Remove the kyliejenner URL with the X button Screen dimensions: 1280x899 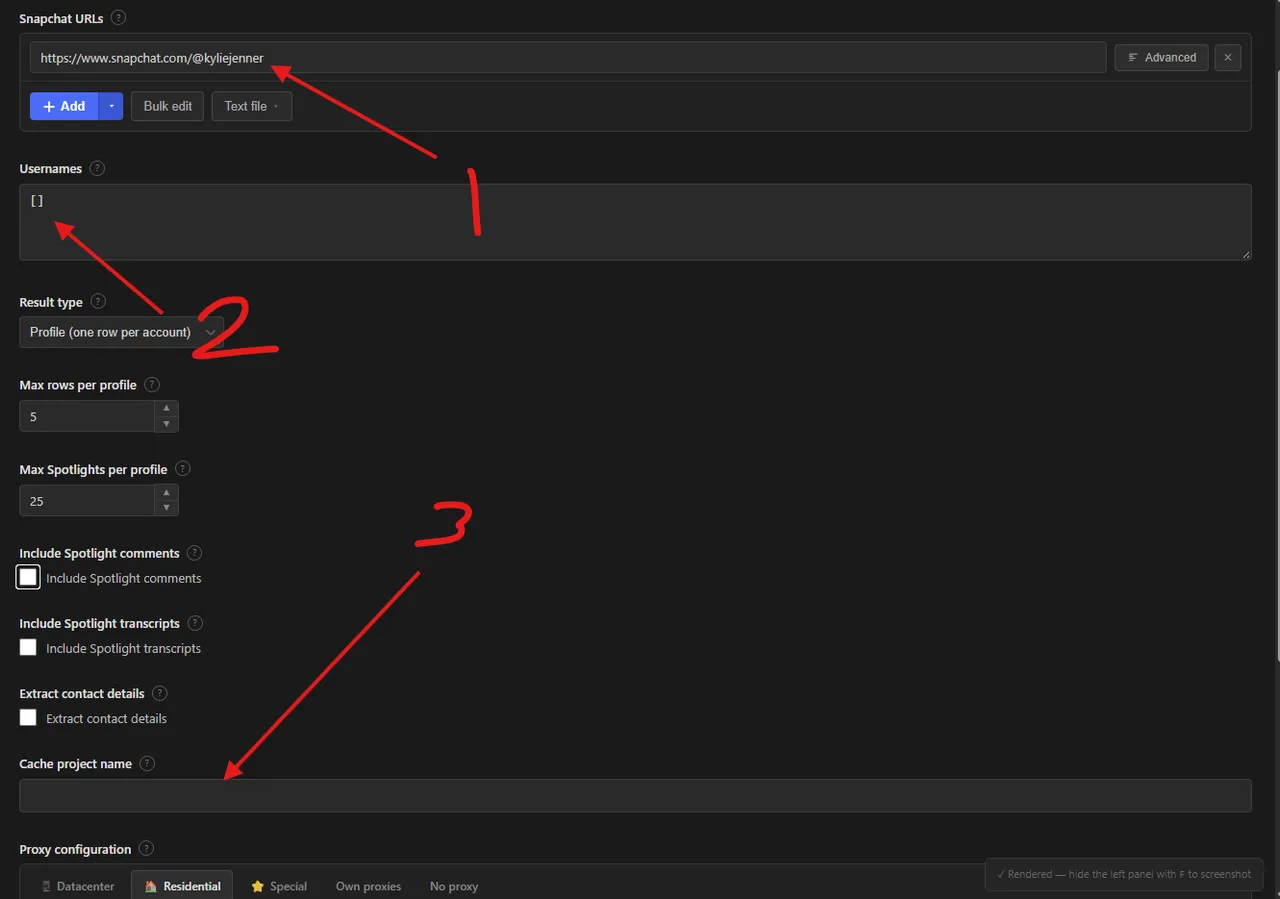pyautogui.click(x=1228, y=57)
